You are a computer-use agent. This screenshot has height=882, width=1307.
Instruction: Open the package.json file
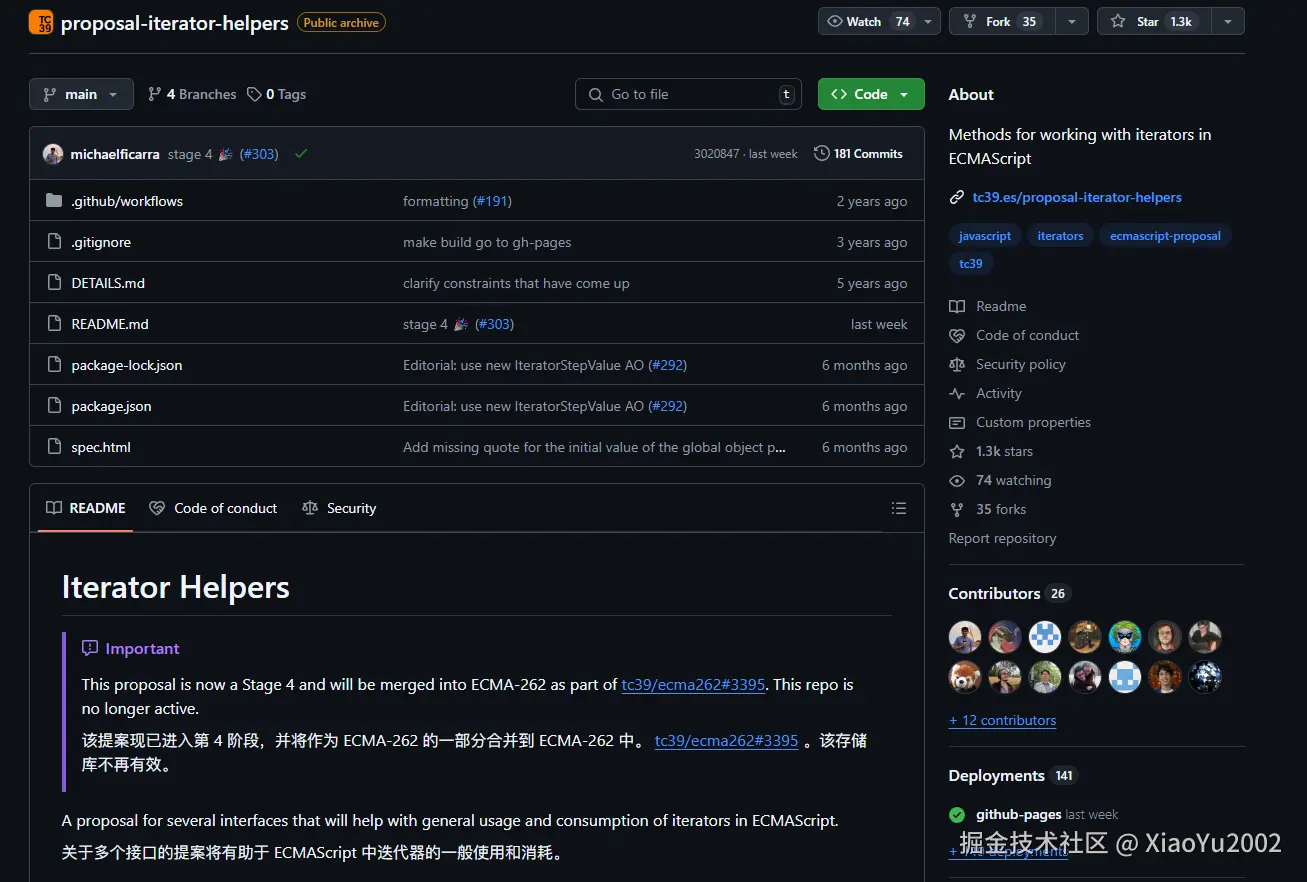(111, 406)
